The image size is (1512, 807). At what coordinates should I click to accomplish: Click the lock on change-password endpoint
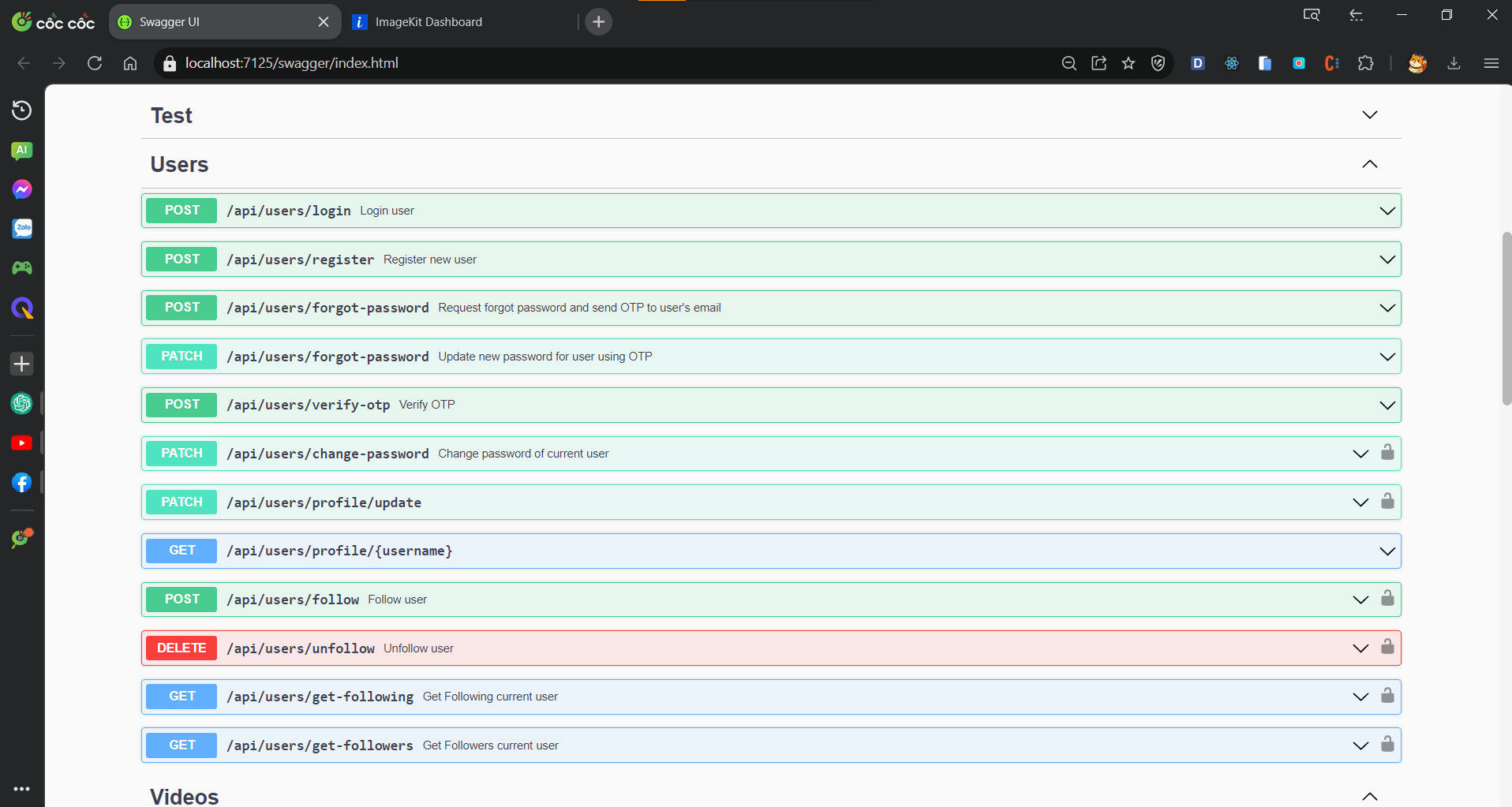[x=1387, y=453]
